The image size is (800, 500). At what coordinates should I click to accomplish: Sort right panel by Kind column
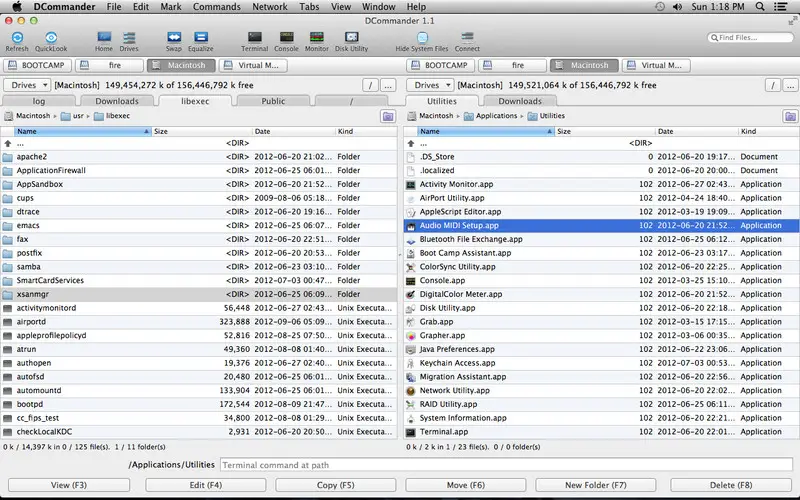click(768, 131)
